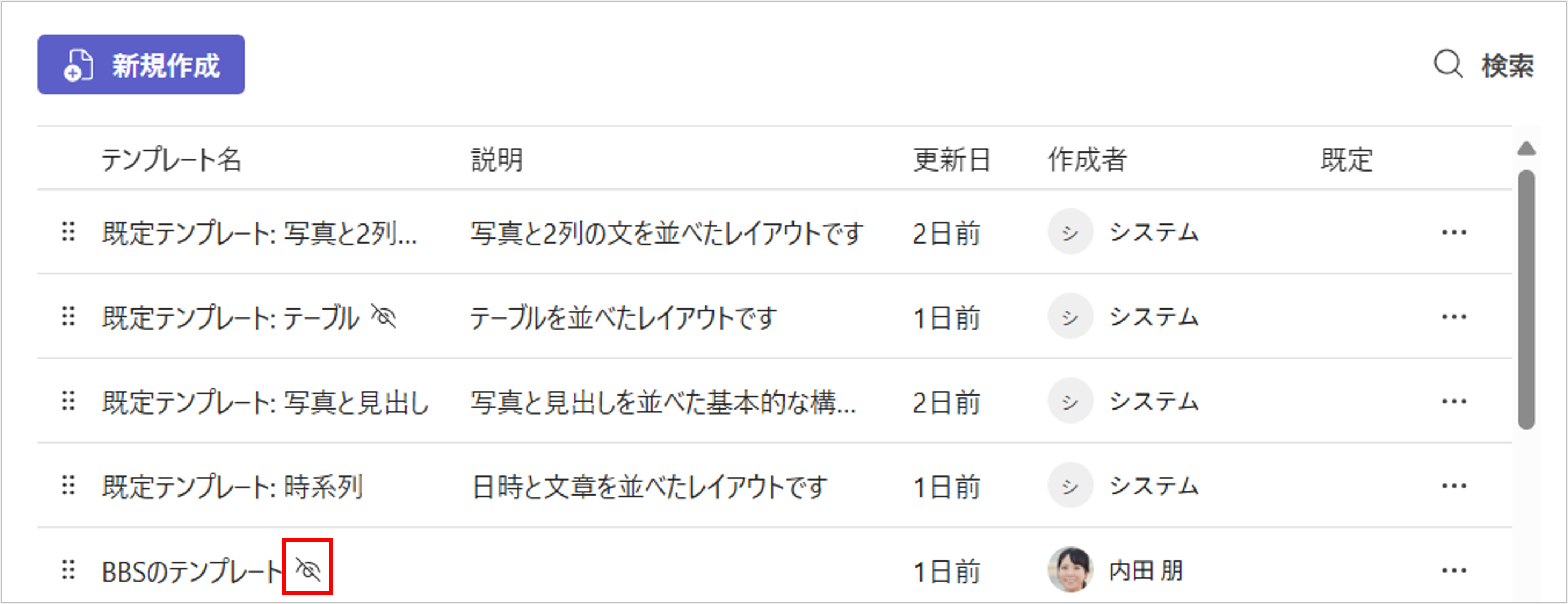The height and width of the screenshot is (604, 1568).
Task: Click drag handle of テーブル template row
Action: 68,316
